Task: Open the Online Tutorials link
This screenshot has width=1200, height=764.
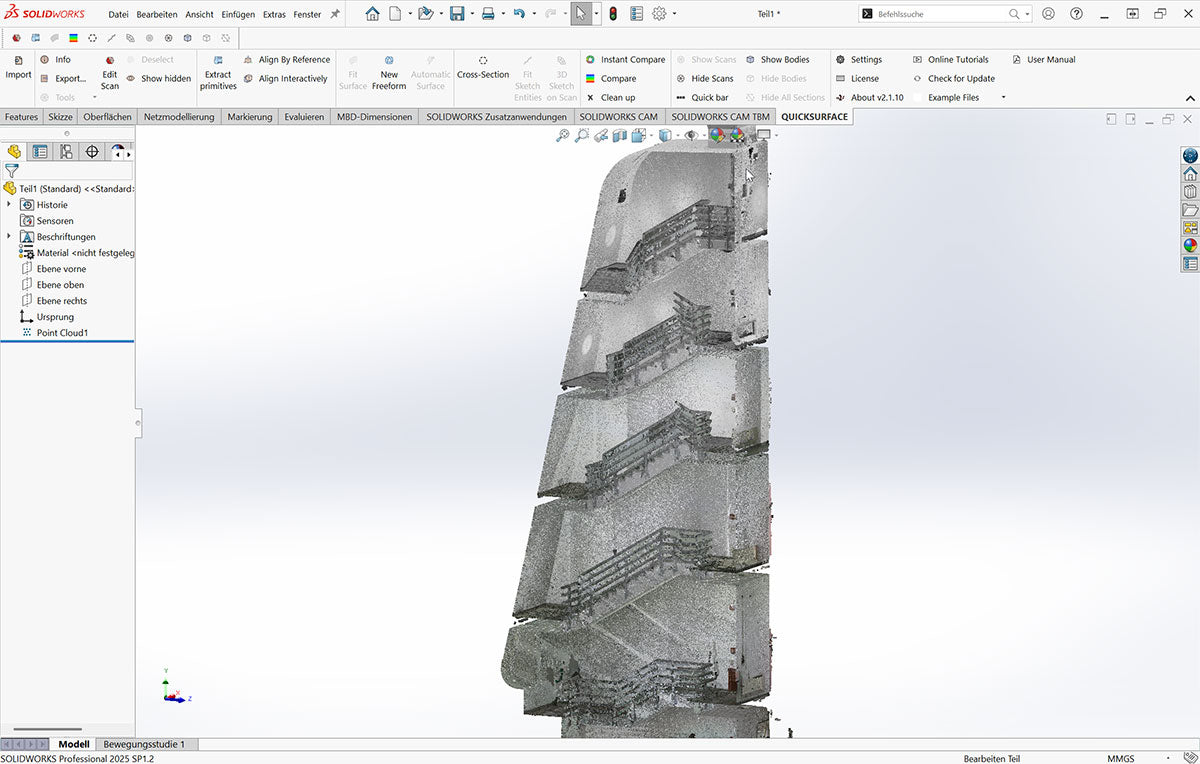Action: pos(957,59)
